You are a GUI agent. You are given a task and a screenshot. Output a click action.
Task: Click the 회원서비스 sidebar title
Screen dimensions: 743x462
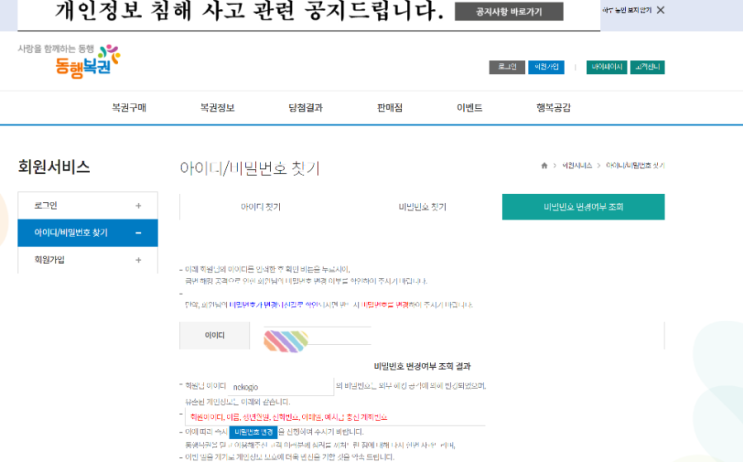tap(54, 167)
